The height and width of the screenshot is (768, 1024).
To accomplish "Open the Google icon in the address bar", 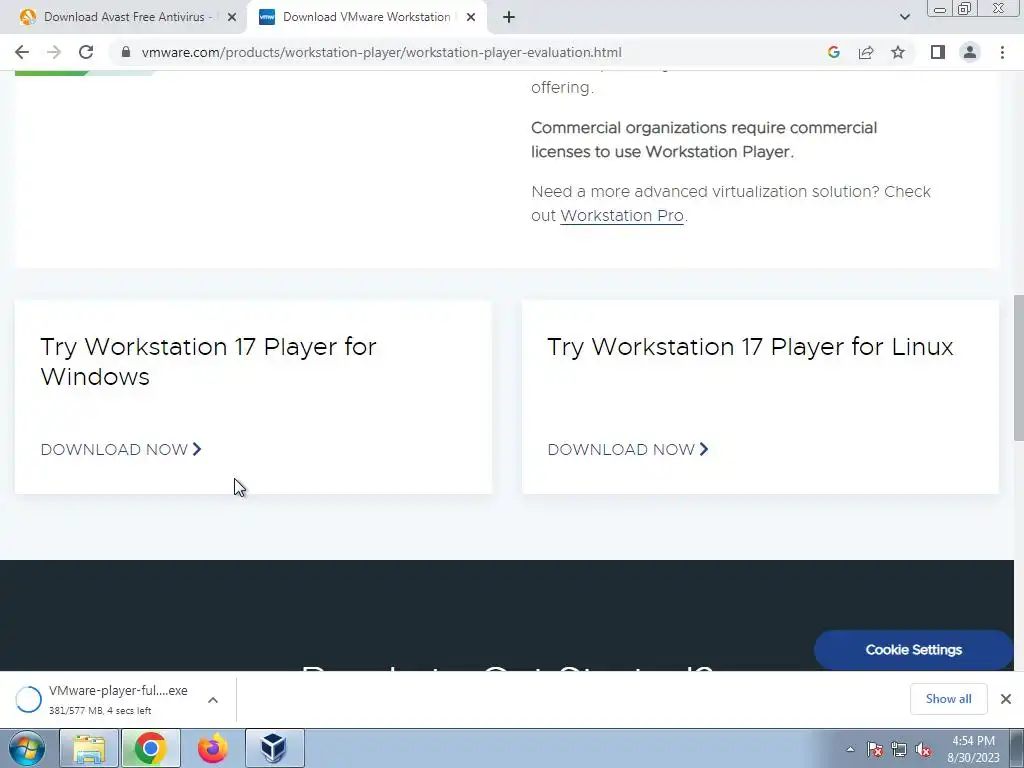I will [x=833, y=52].
